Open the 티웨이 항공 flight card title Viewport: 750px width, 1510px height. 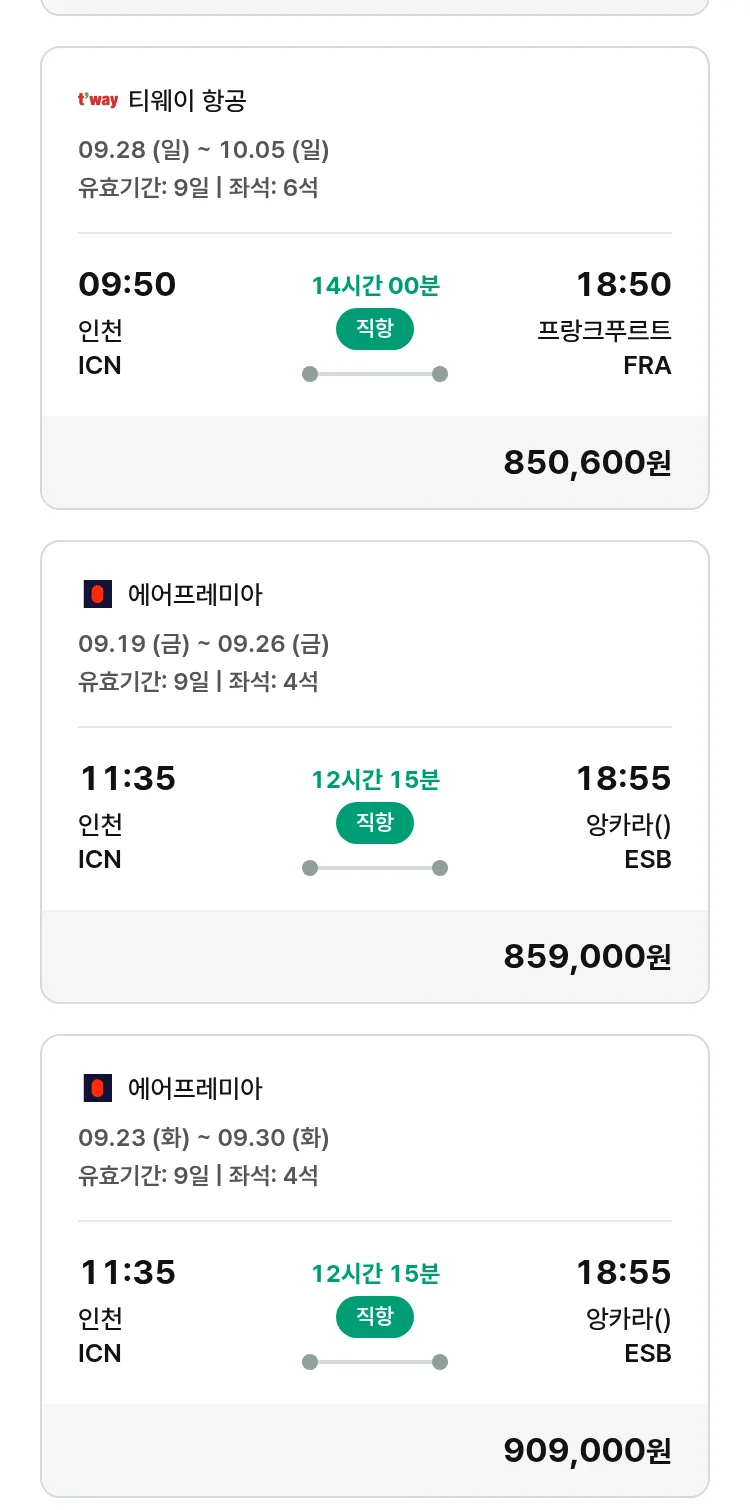pos(187,100)
